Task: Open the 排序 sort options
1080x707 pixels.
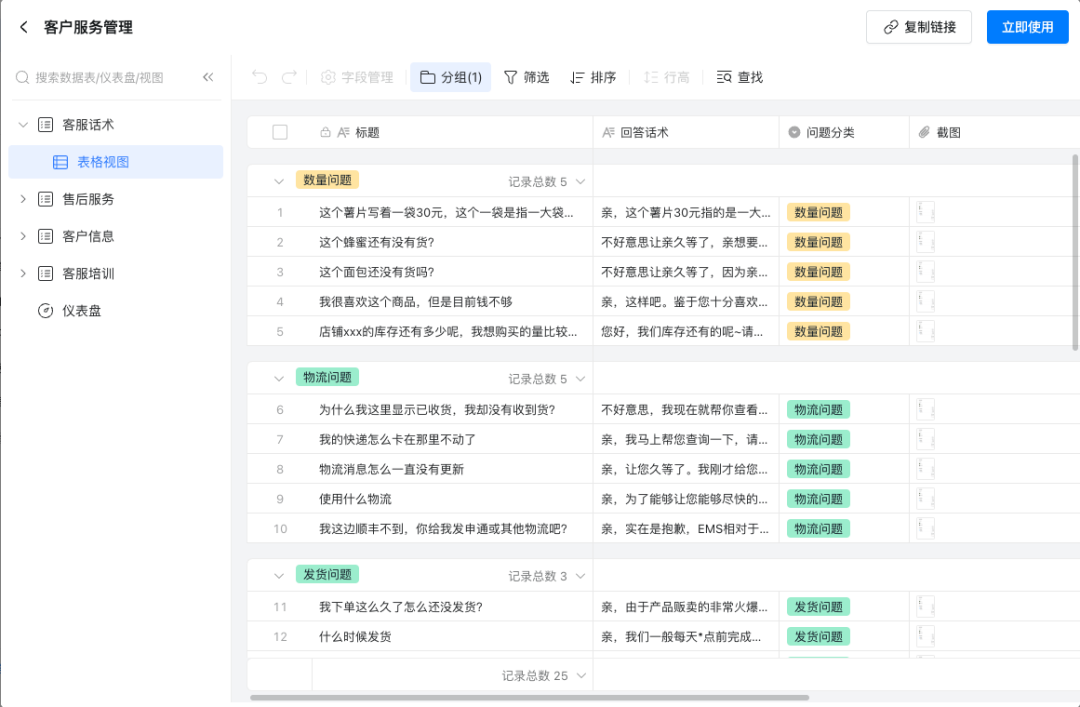Action: click(x=593, y=77)
